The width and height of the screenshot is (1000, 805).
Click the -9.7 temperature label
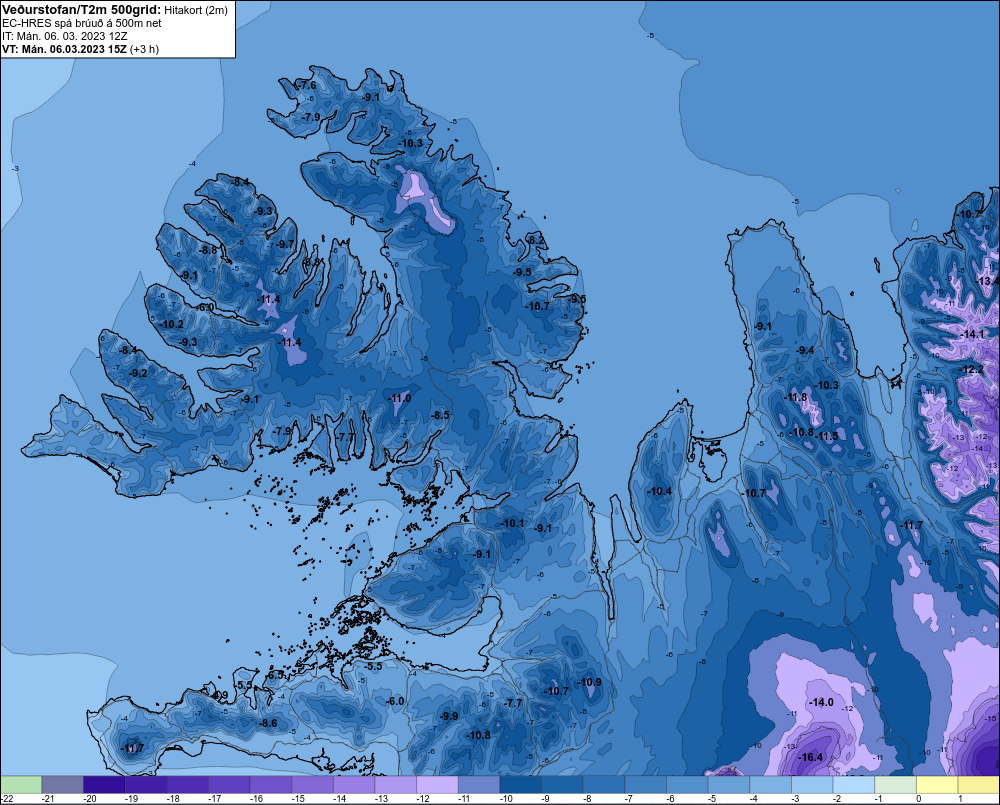[284, 244]
